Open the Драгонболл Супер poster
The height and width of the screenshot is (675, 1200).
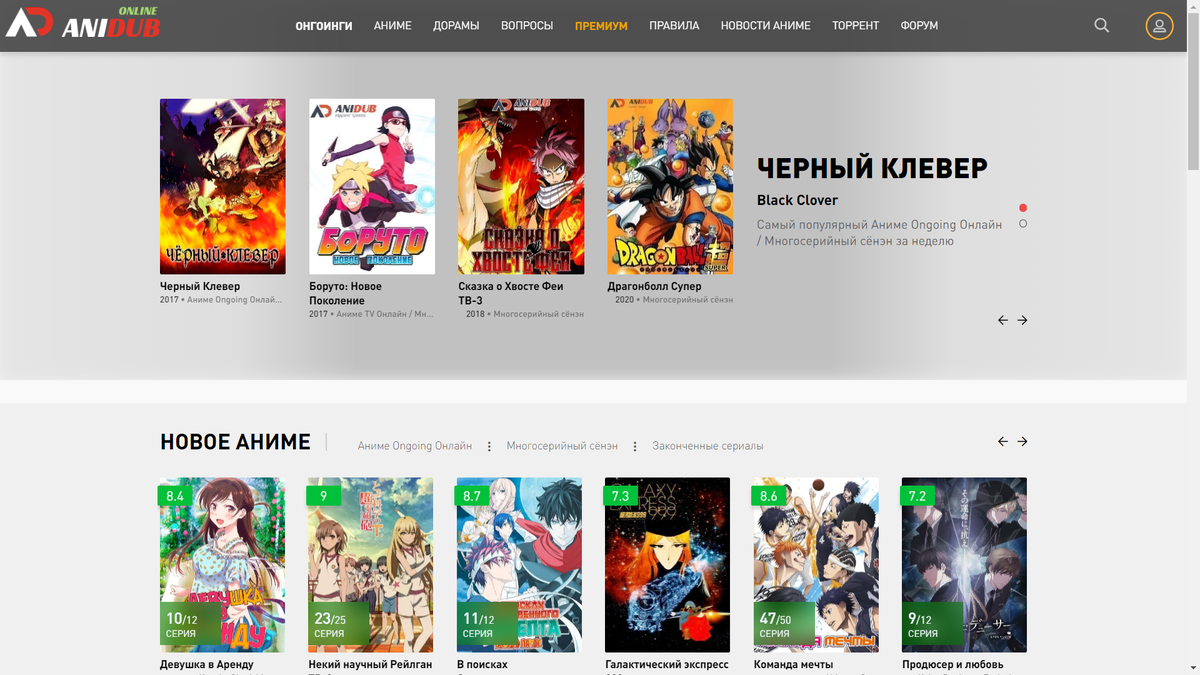[x=670, y=186]
